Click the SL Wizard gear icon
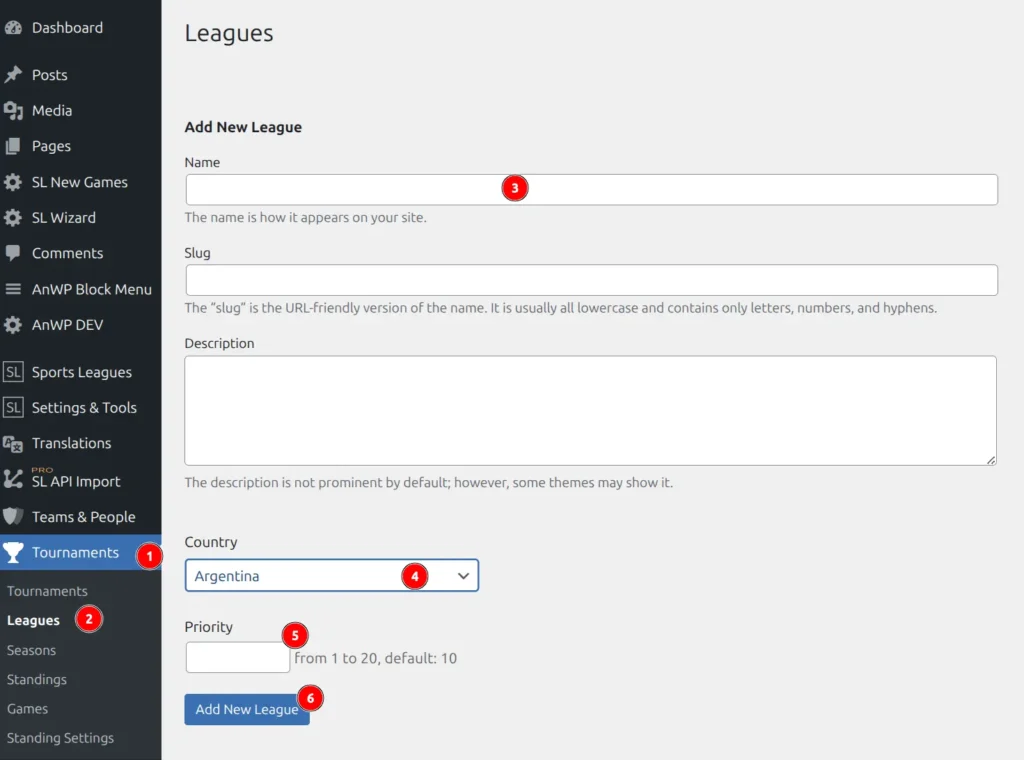The height and width of the screenshot is (760, 1024). tap(13, 217)
